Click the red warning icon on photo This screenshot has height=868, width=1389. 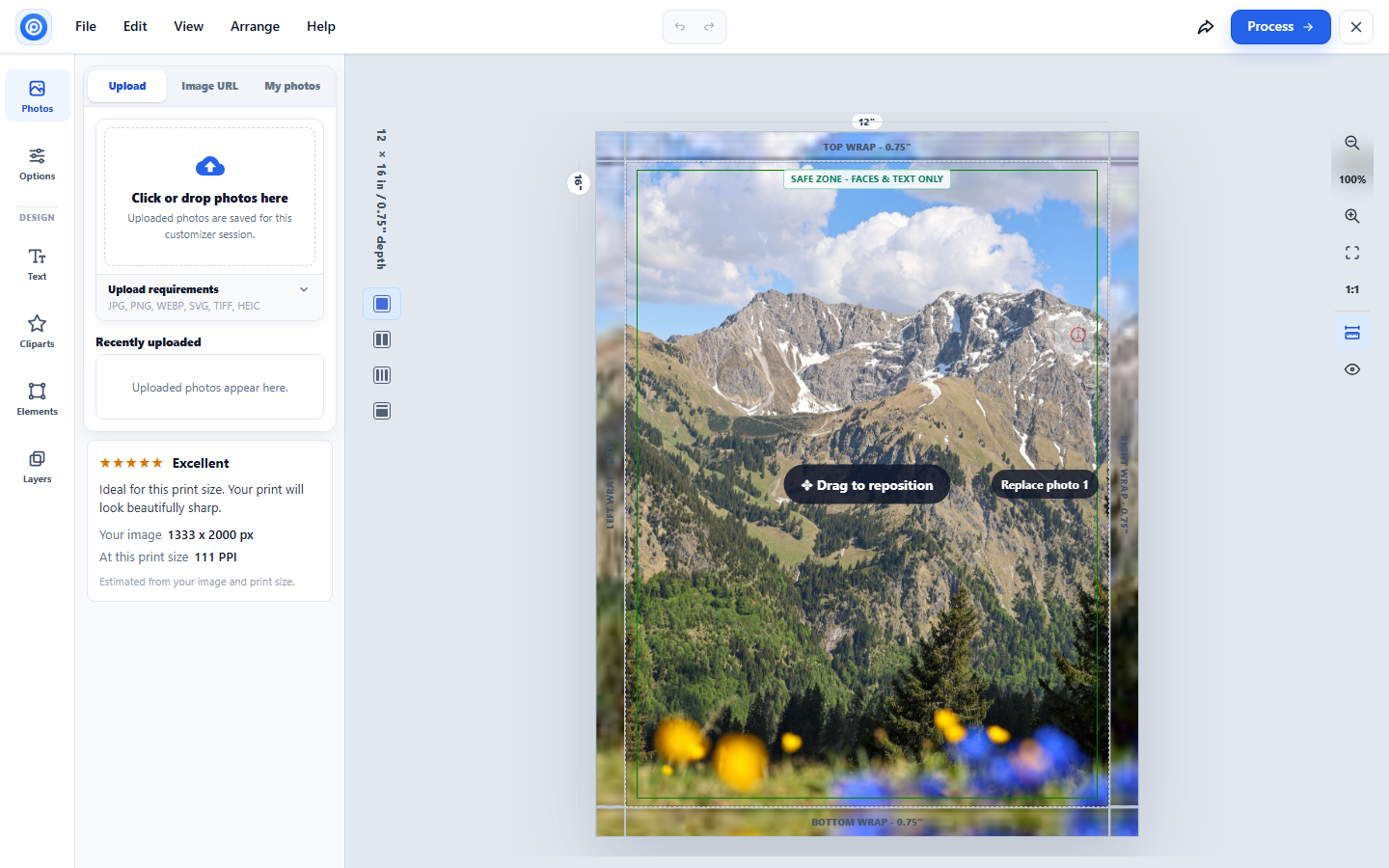click(1078, 334)
